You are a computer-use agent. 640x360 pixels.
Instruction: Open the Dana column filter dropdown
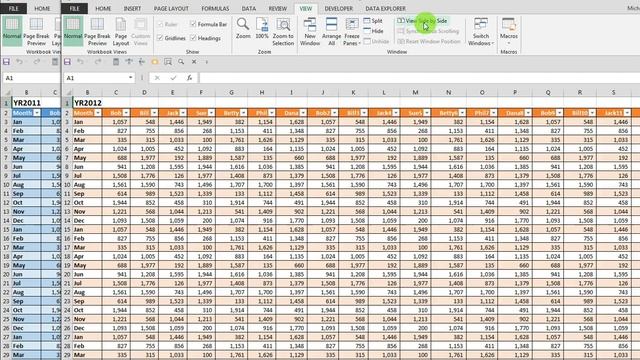(x=303, y=113)
